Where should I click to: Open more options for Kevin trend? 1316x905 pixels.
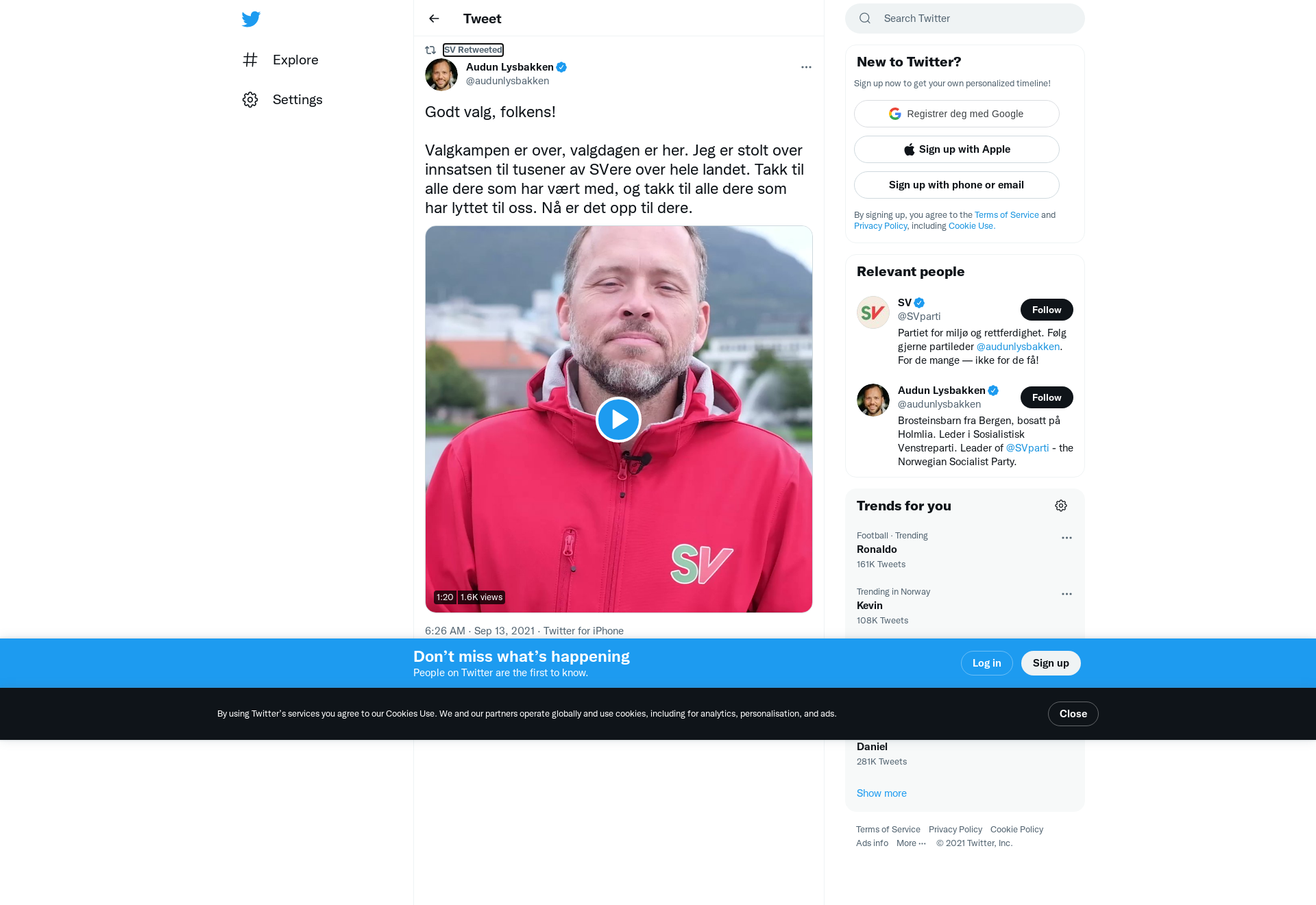coord(1067,594)
